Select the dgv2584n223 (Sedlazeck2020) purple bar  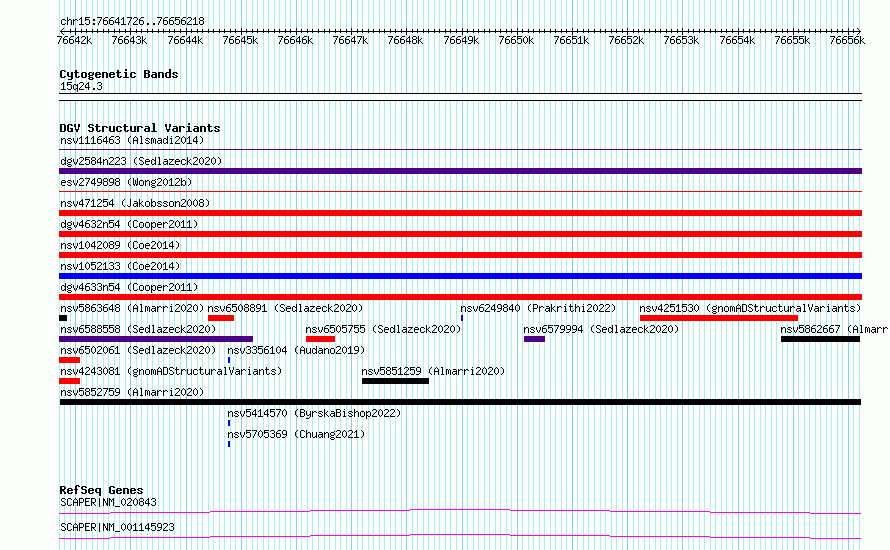pos(460,171)
